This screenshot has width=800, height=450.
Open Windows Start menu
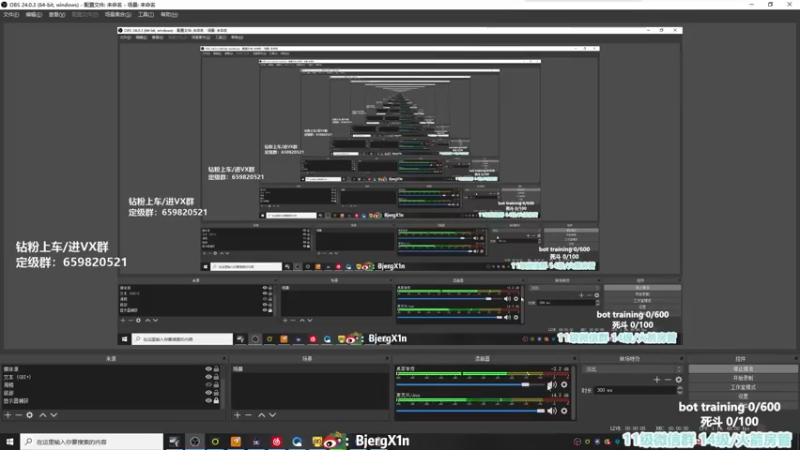tap(10, 441)
